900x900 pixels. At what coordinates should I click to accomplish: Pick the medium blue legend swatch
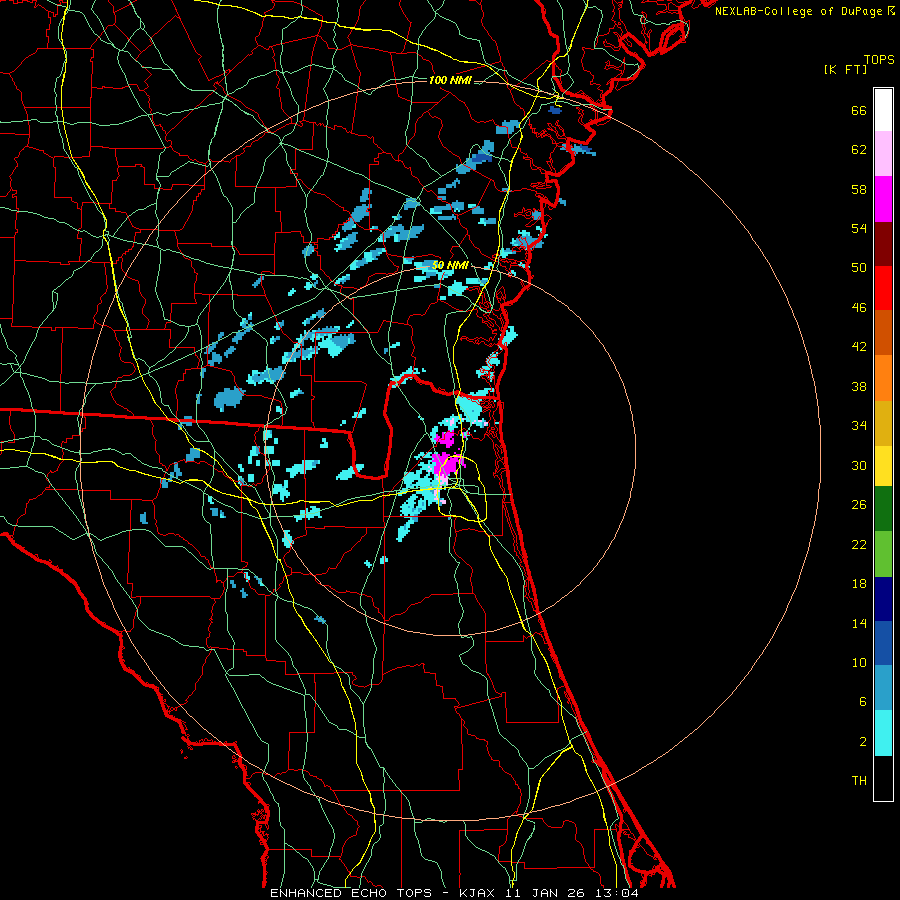(883, 643)
